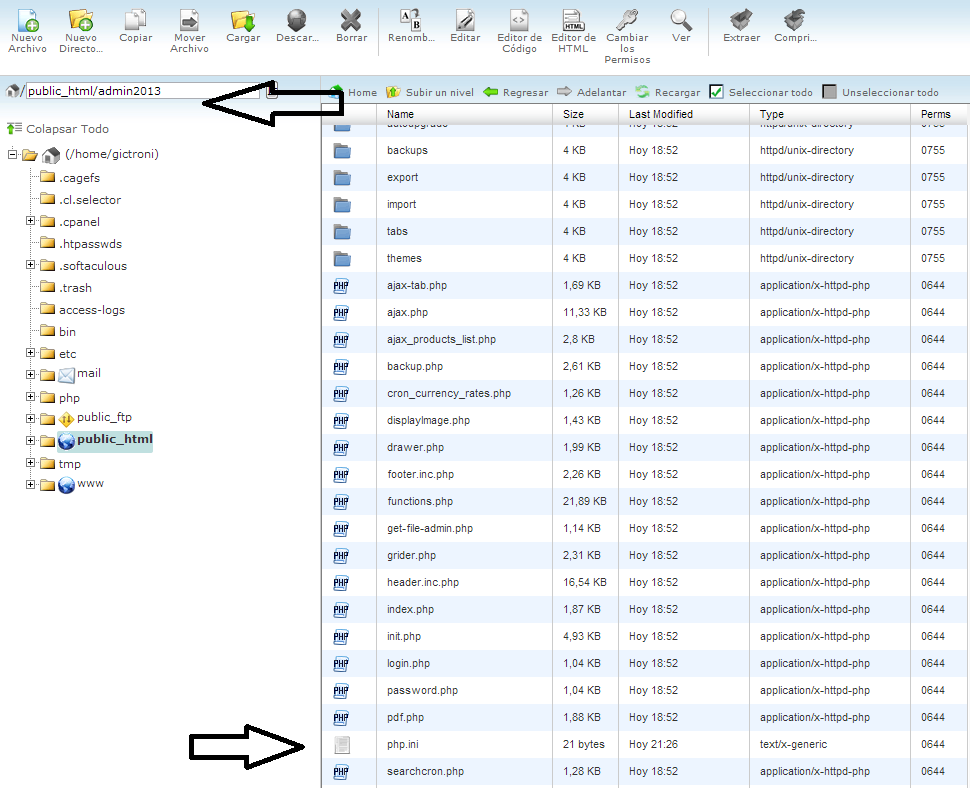Click the Renombrar rename icon
Viewport: 970px width, 788px height.
click(x=411, y=20)
